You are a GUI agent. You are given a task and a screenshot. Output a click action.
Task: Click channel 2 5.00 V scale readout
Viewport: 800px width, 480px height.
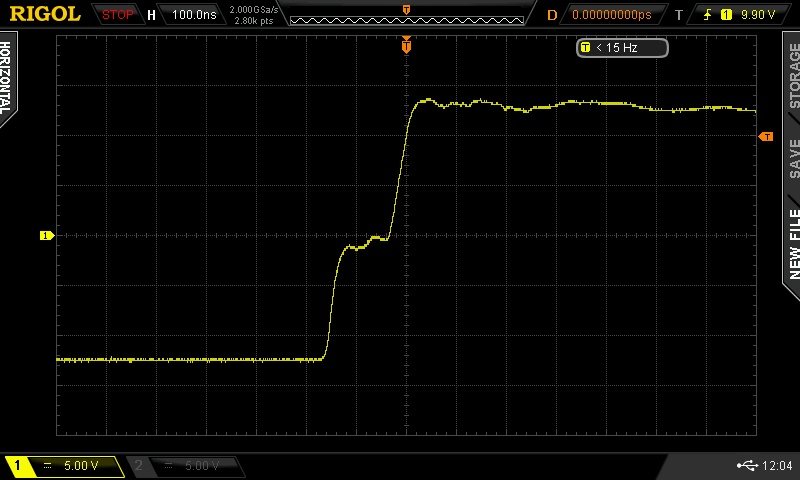point(202,465)
